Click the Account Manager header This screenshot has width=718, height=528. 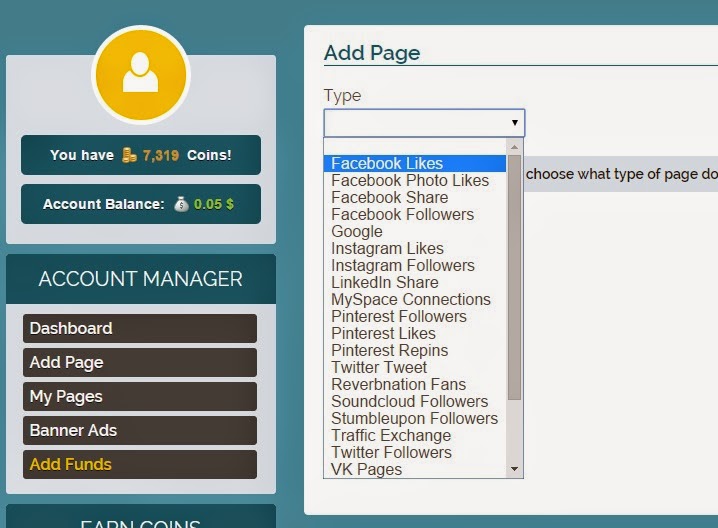(x=141, y=279)
